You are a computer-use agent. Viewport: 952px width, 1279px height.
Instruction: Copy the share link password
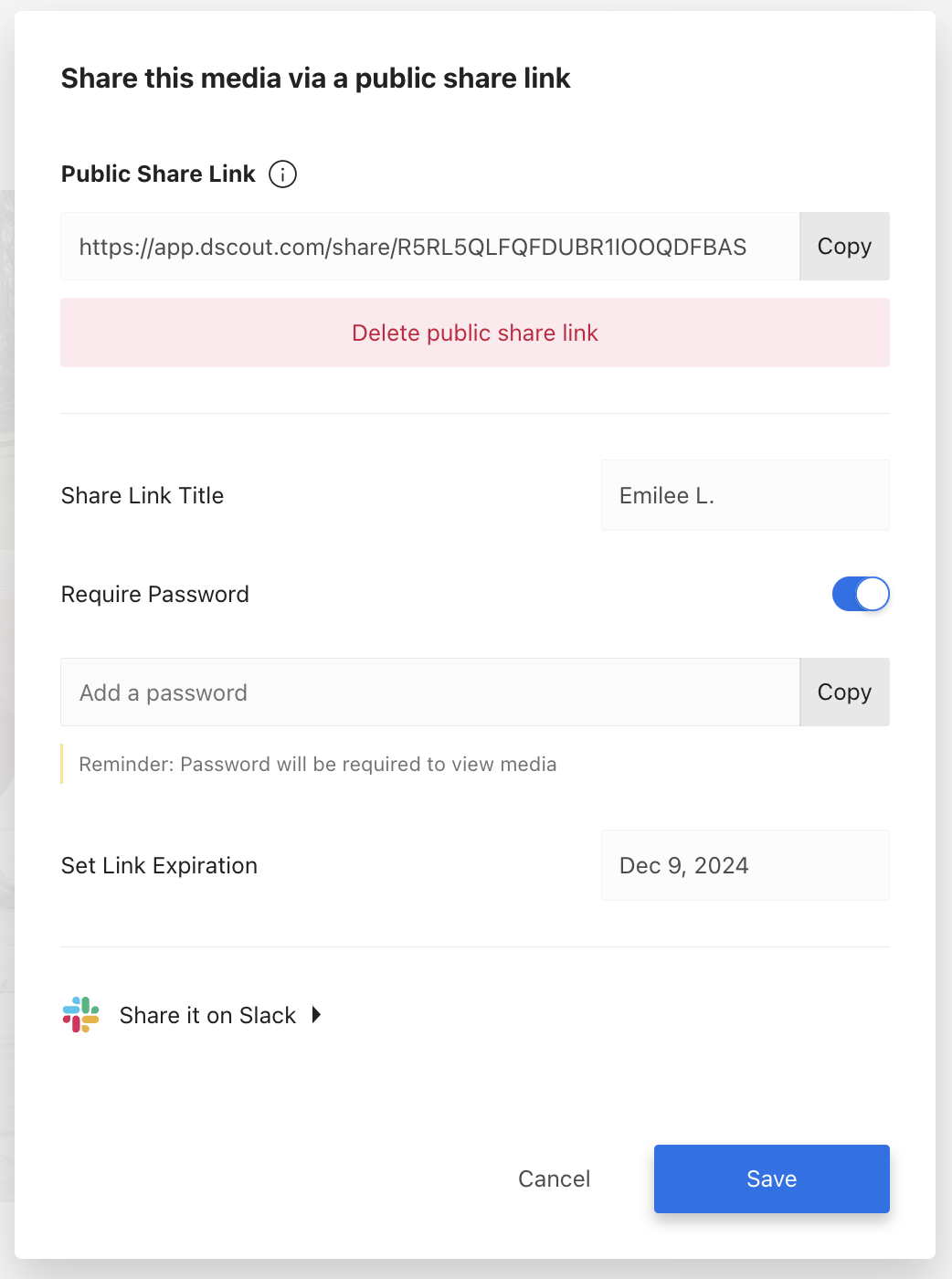(843, 692)
